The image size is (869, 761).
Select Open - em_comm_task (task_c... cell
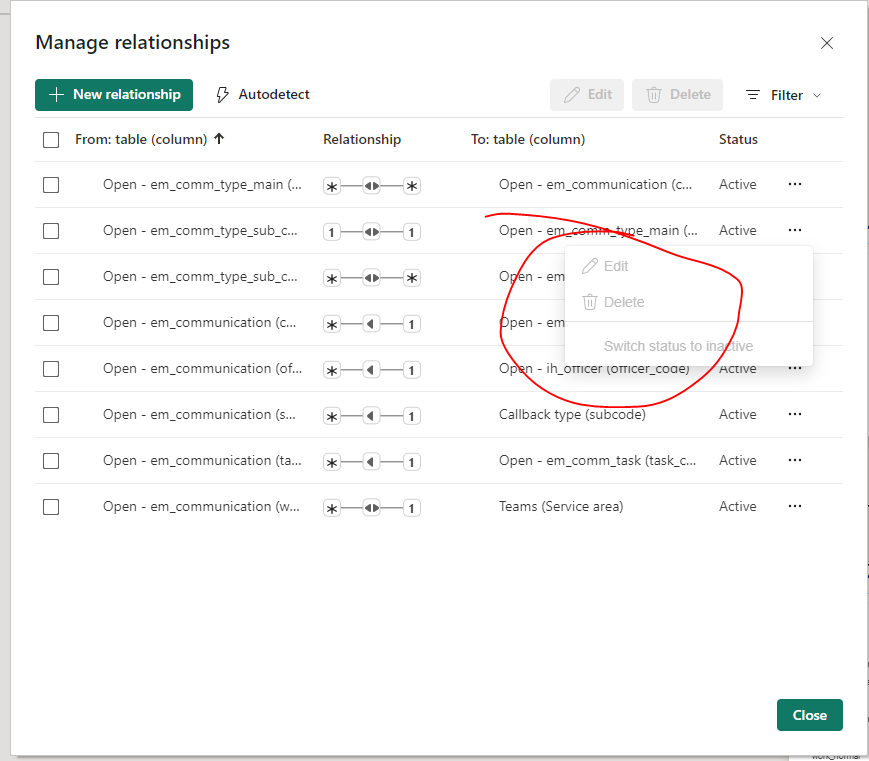[597, 461]
